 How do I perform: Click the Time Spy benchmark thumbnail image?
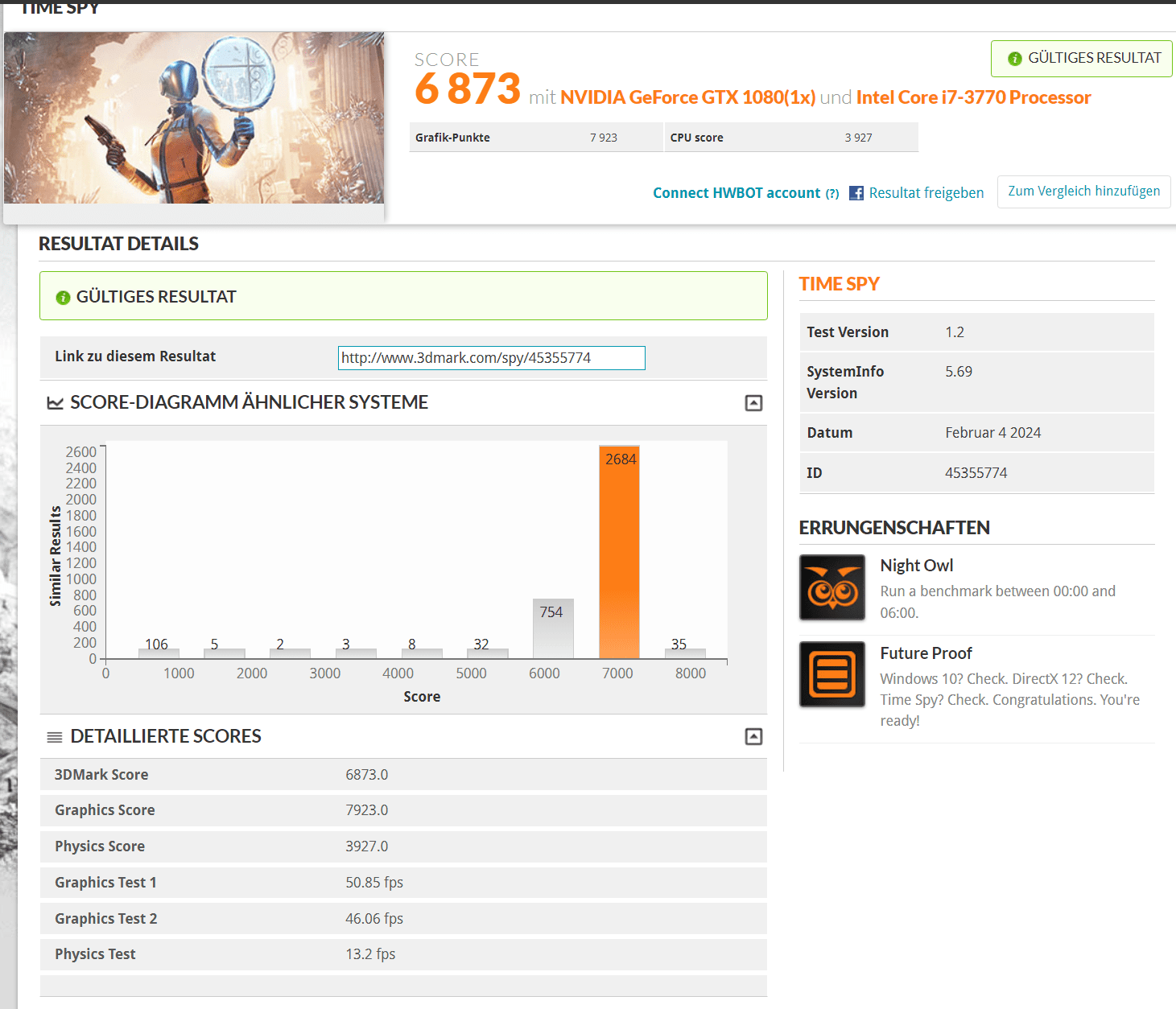pos(194,117)
